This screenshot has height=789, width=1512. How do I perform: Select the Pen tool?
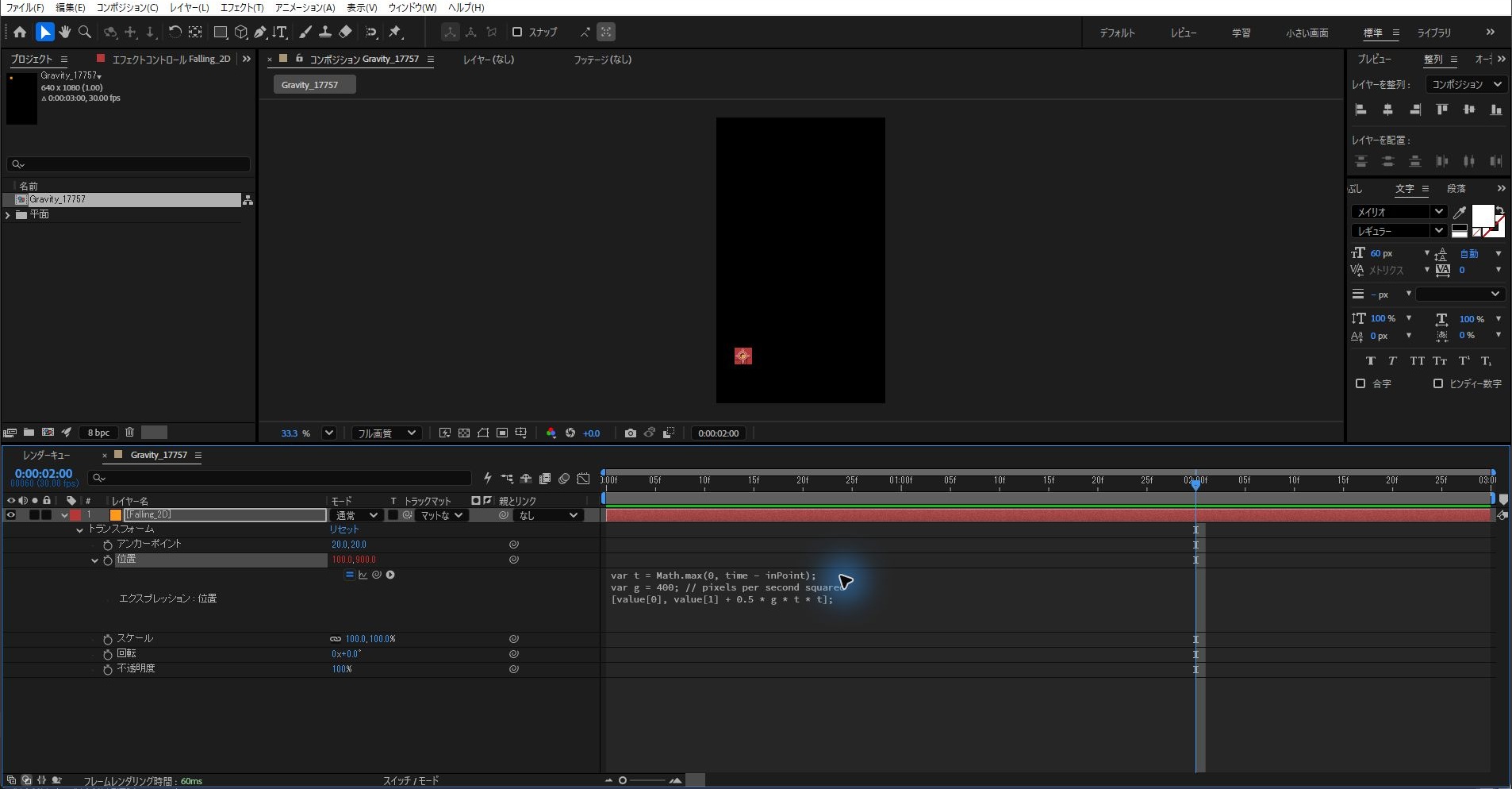pyautogui.click(x=260, y=32)
